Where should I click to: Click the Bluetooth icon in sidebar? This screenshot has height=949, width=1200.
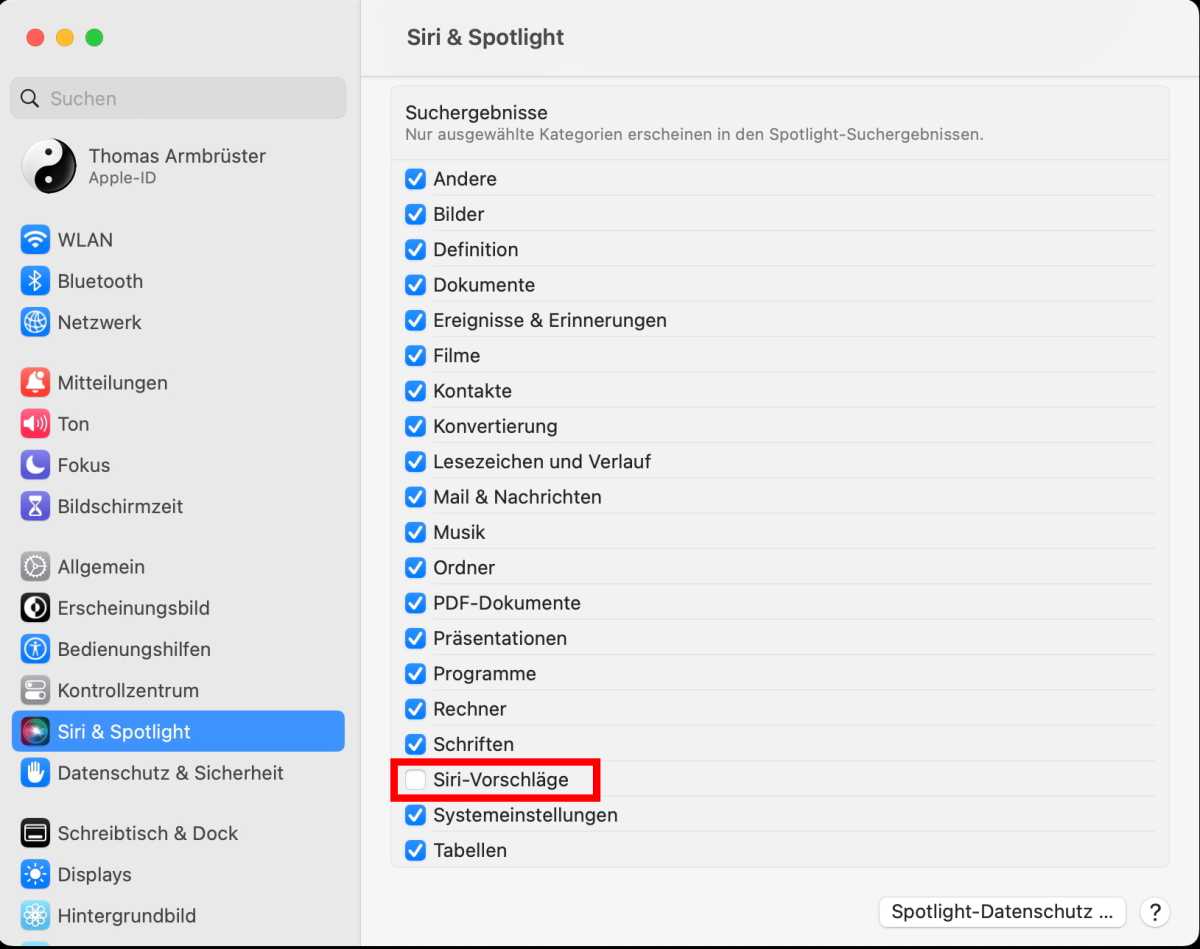coord(35,281)
